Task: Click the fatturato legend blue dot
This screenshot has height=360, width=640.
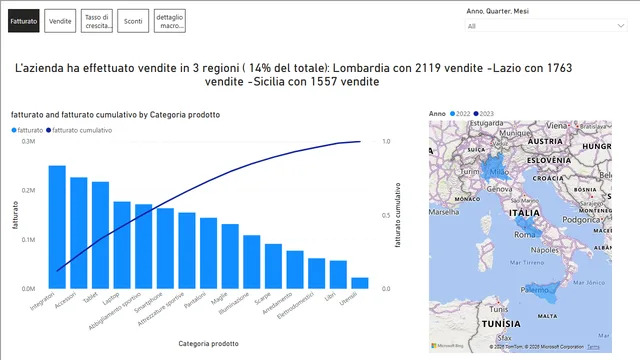Action: click(14, 130)
